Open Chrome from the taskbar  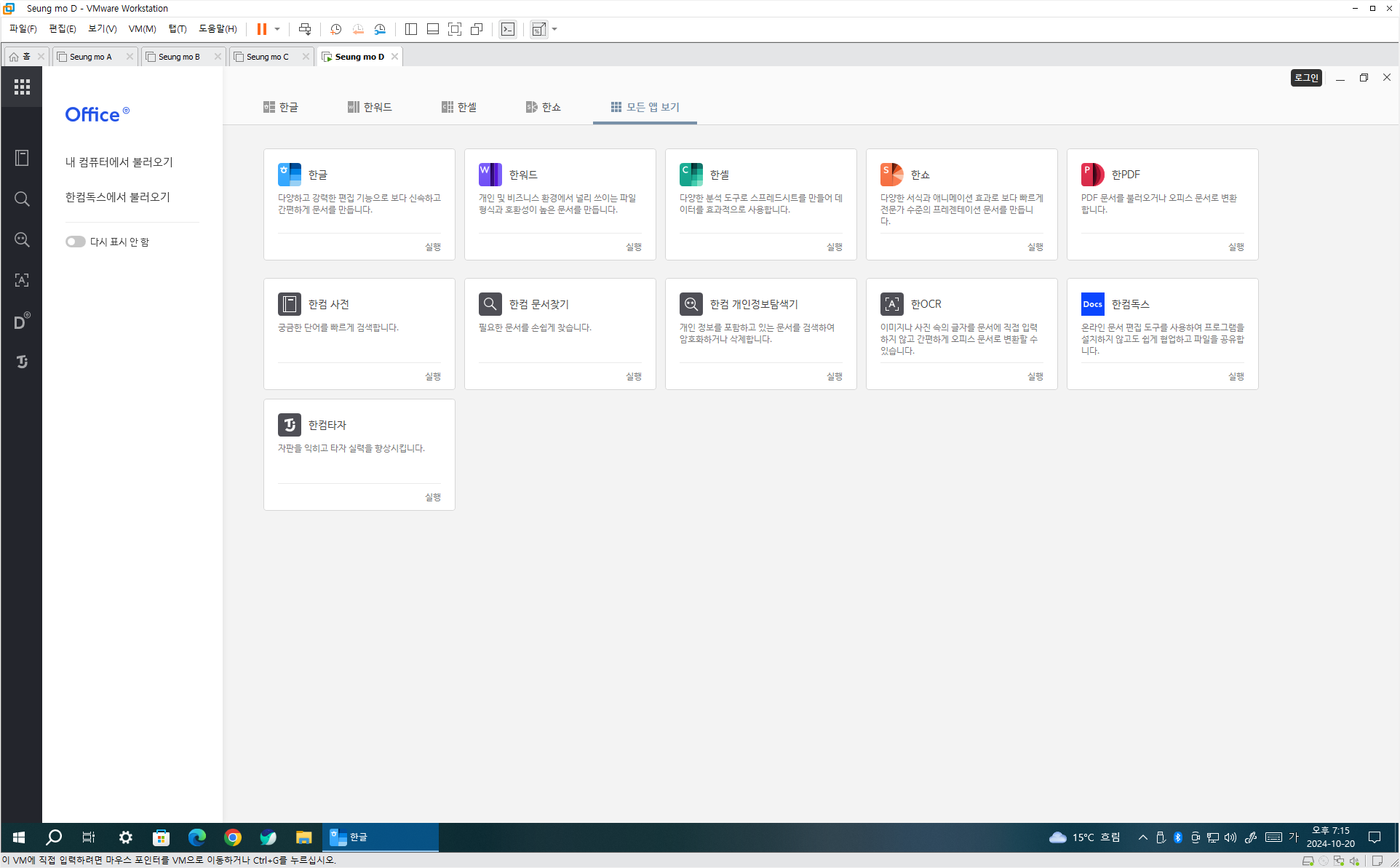[233, 837]
